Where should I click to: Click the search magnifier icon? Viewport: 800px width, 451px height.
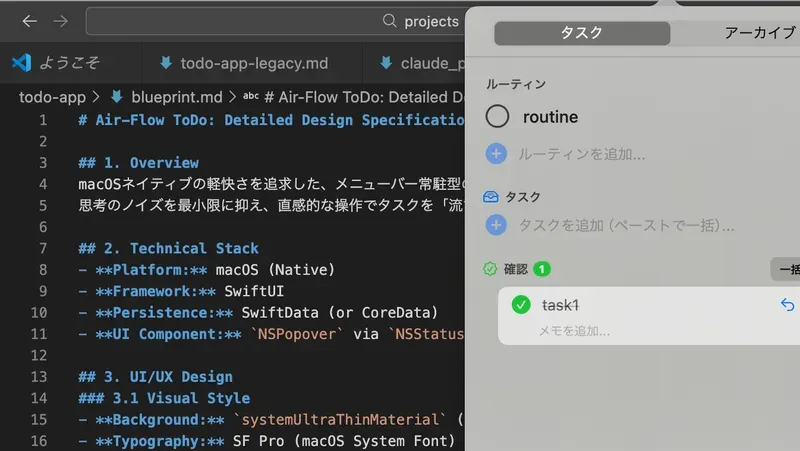[389, 21]
